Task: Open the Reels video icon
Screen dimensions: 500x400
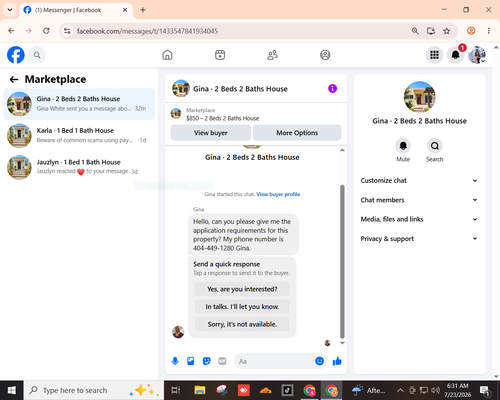Action: 220,55
